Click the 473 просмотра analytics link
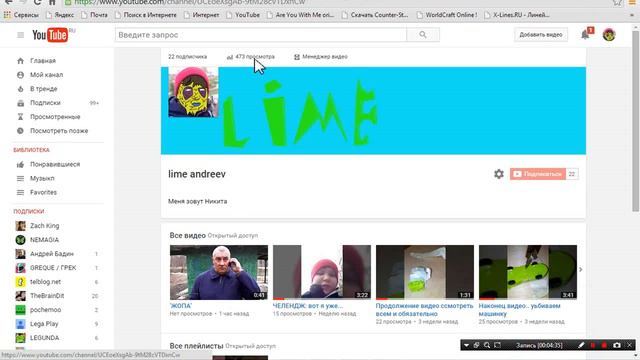This screenshot has width=640, height=360. click(251, 57)
